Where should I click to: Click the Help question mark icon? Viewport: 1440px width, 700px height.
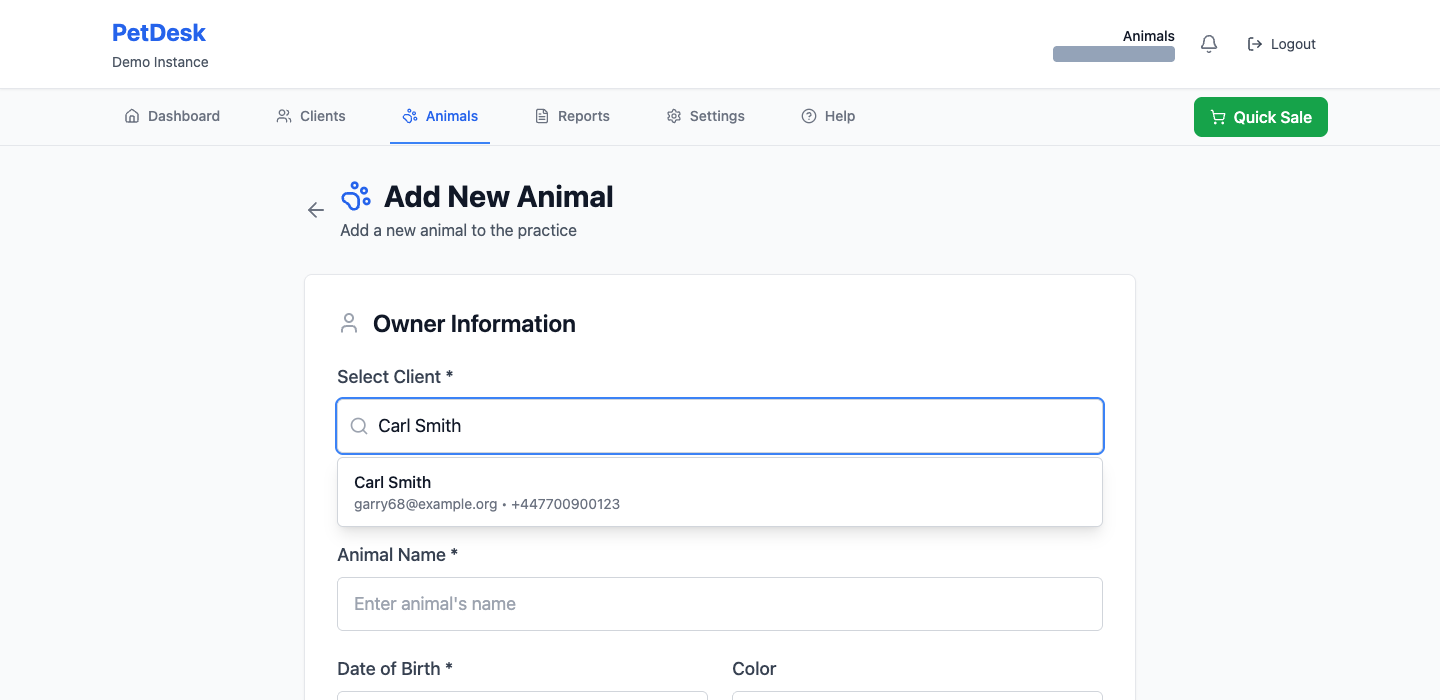pyautogui.click(x=809, y=116)
